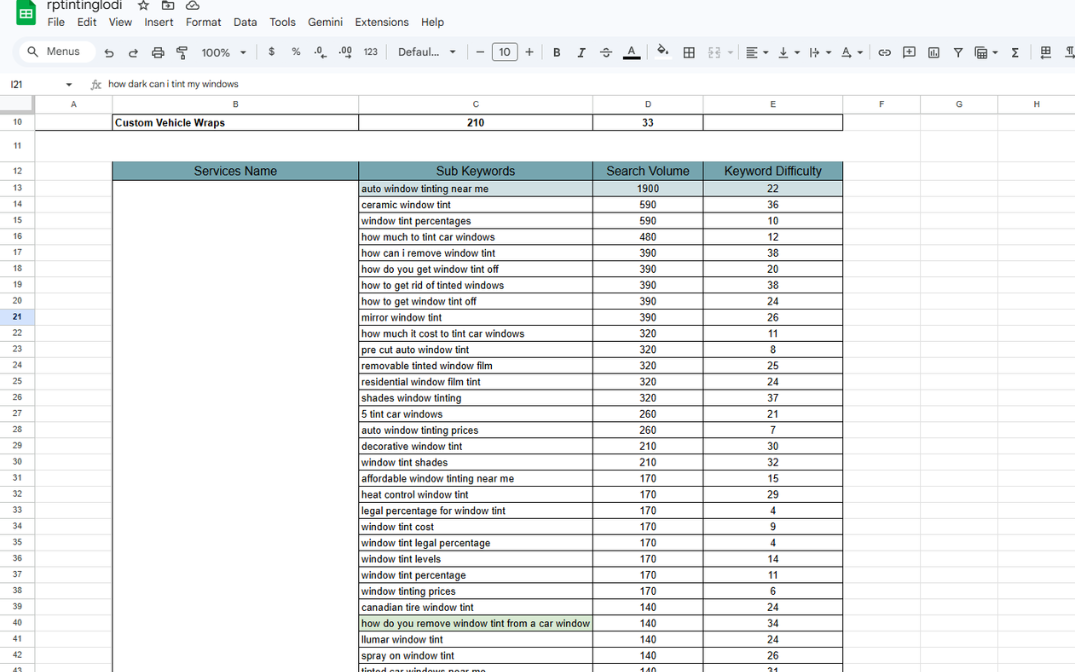Image resolution: width=1075 pixels, height=672 pixels.
Task: Open the Borders grid tool
Action: click(x=689, y=53)
